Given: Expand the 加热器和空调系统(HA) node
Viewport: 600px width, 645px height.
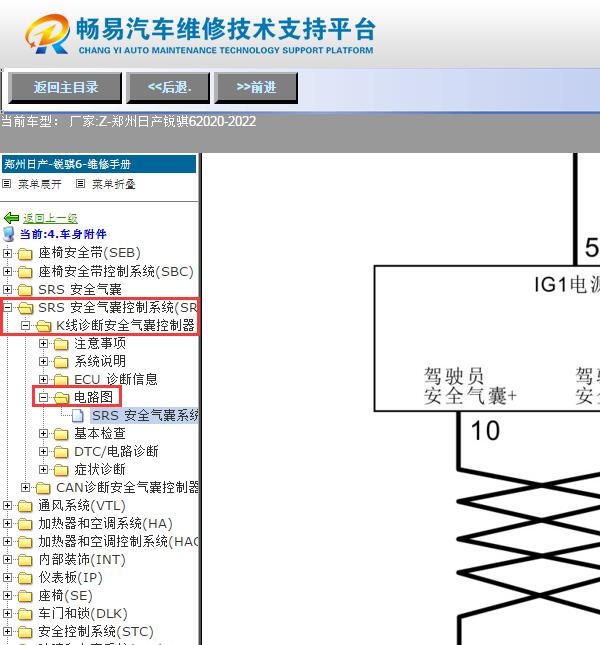Looking at the screenshot, I should click(7, 523).
